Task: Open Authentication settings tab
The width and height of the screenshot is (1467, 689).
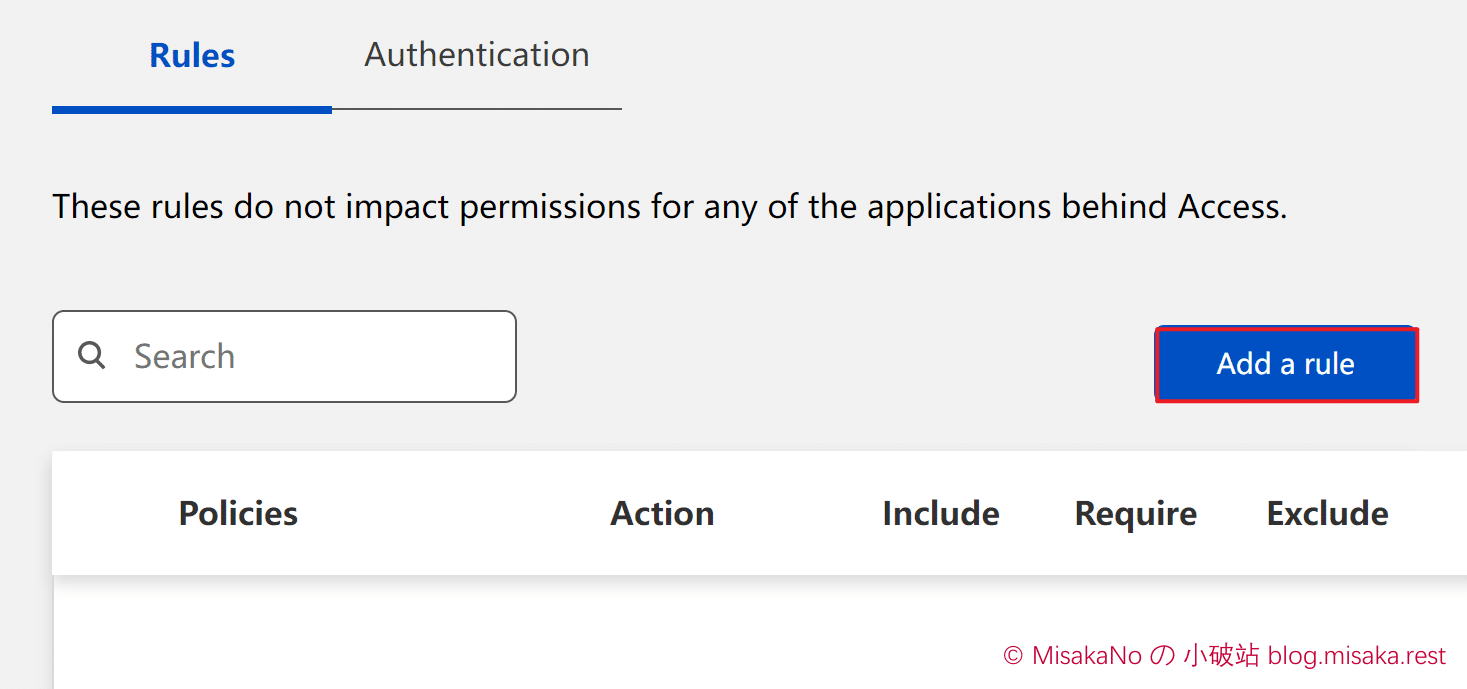Action: 476,54
